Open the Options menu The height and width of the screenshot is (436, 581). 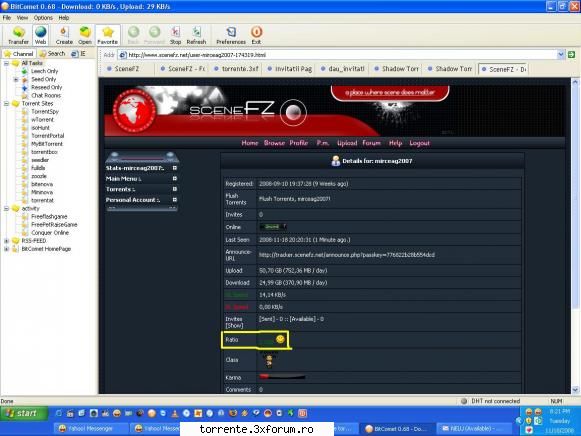coord(43,17)
